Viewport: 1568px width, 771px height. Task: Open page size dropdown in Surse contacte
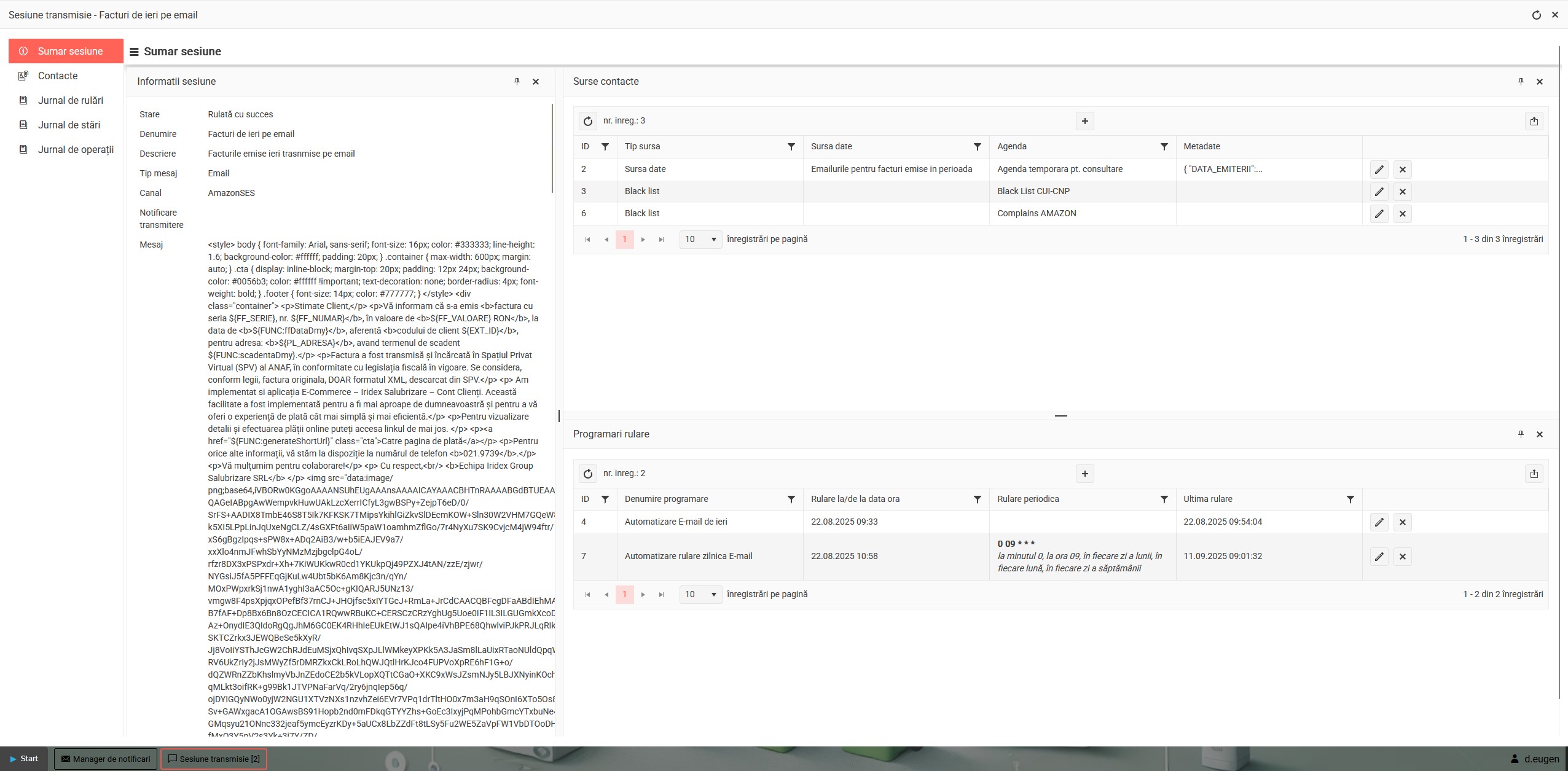coord(700,240)
